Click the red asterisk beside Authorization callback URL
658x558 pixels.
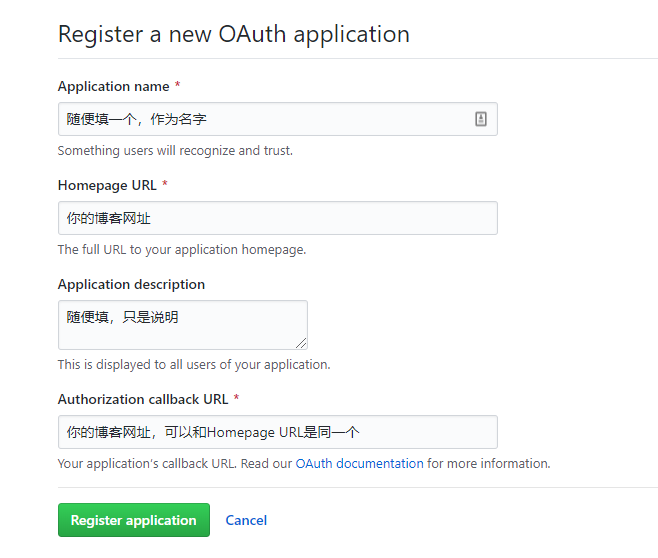236,397
